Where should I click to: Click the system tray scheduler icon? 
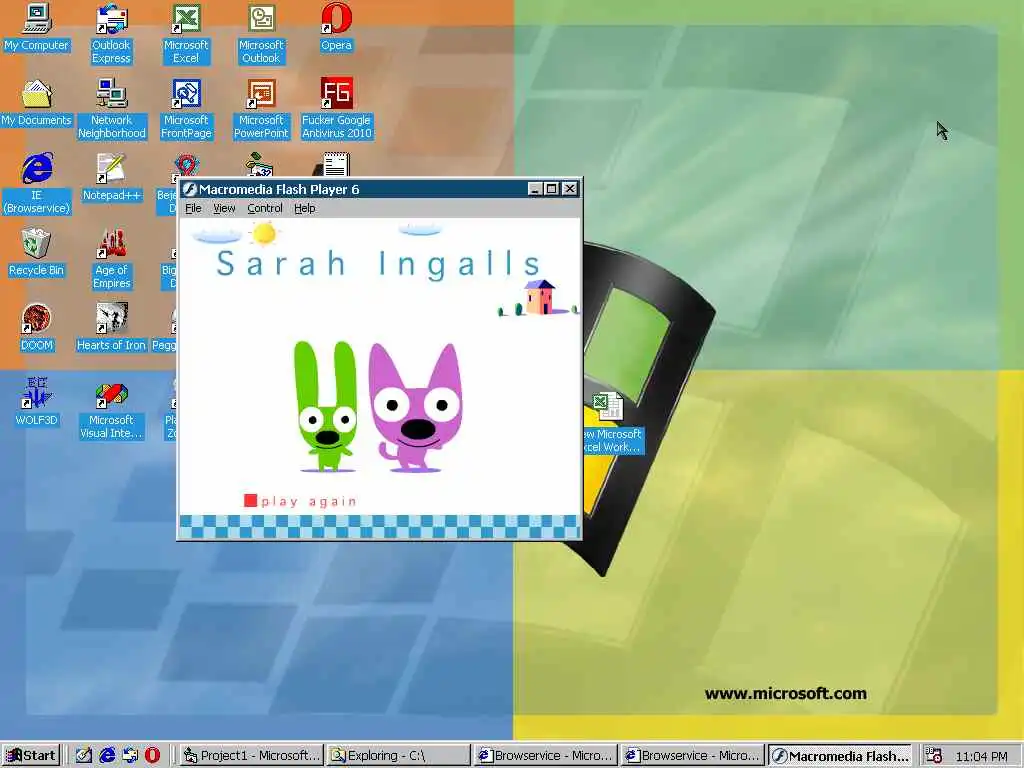click(x=935, y=756)
